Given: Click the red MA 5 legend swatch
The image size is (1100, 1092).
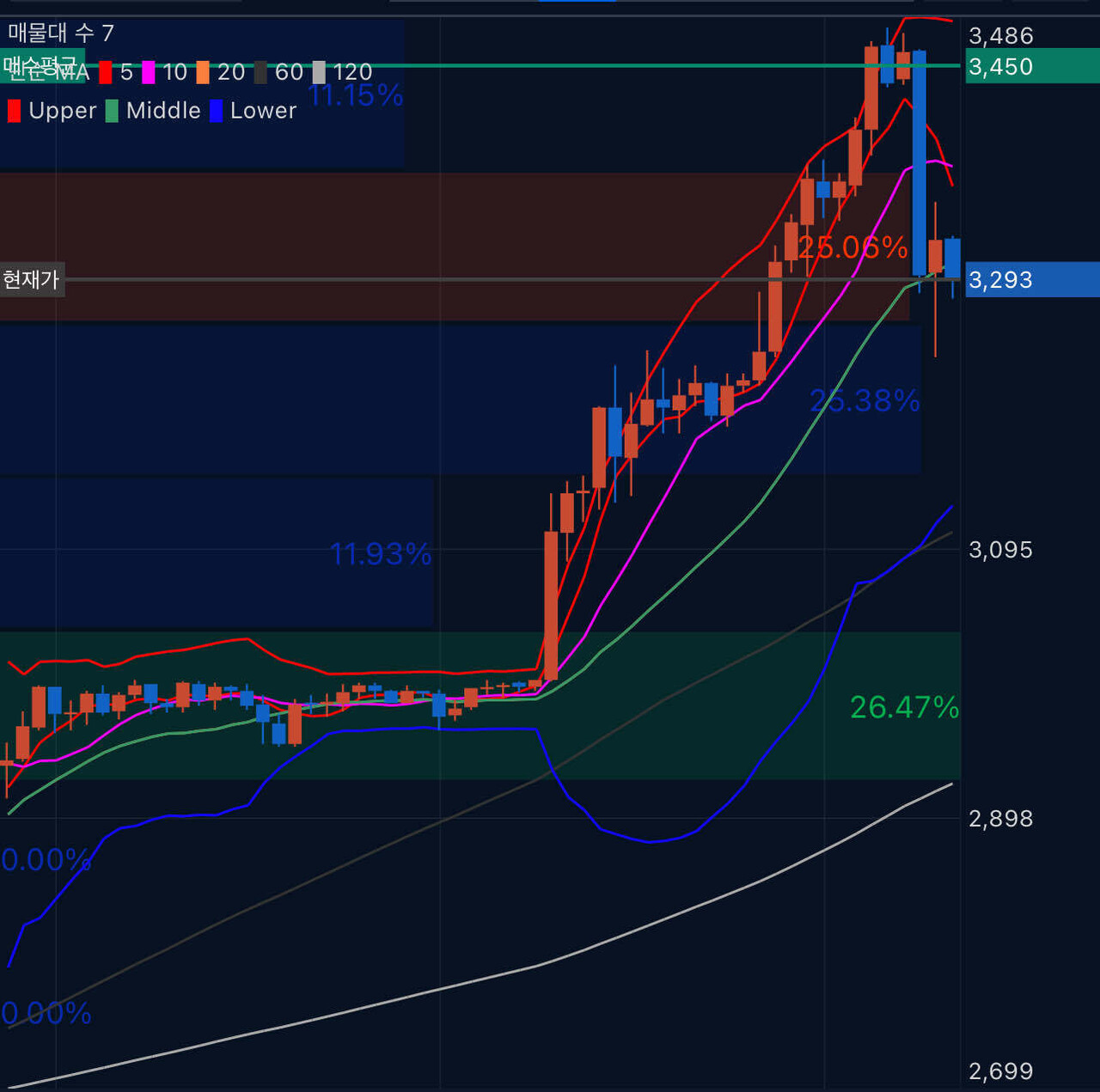Looking at the screenshot, I should tap(106, 72).
